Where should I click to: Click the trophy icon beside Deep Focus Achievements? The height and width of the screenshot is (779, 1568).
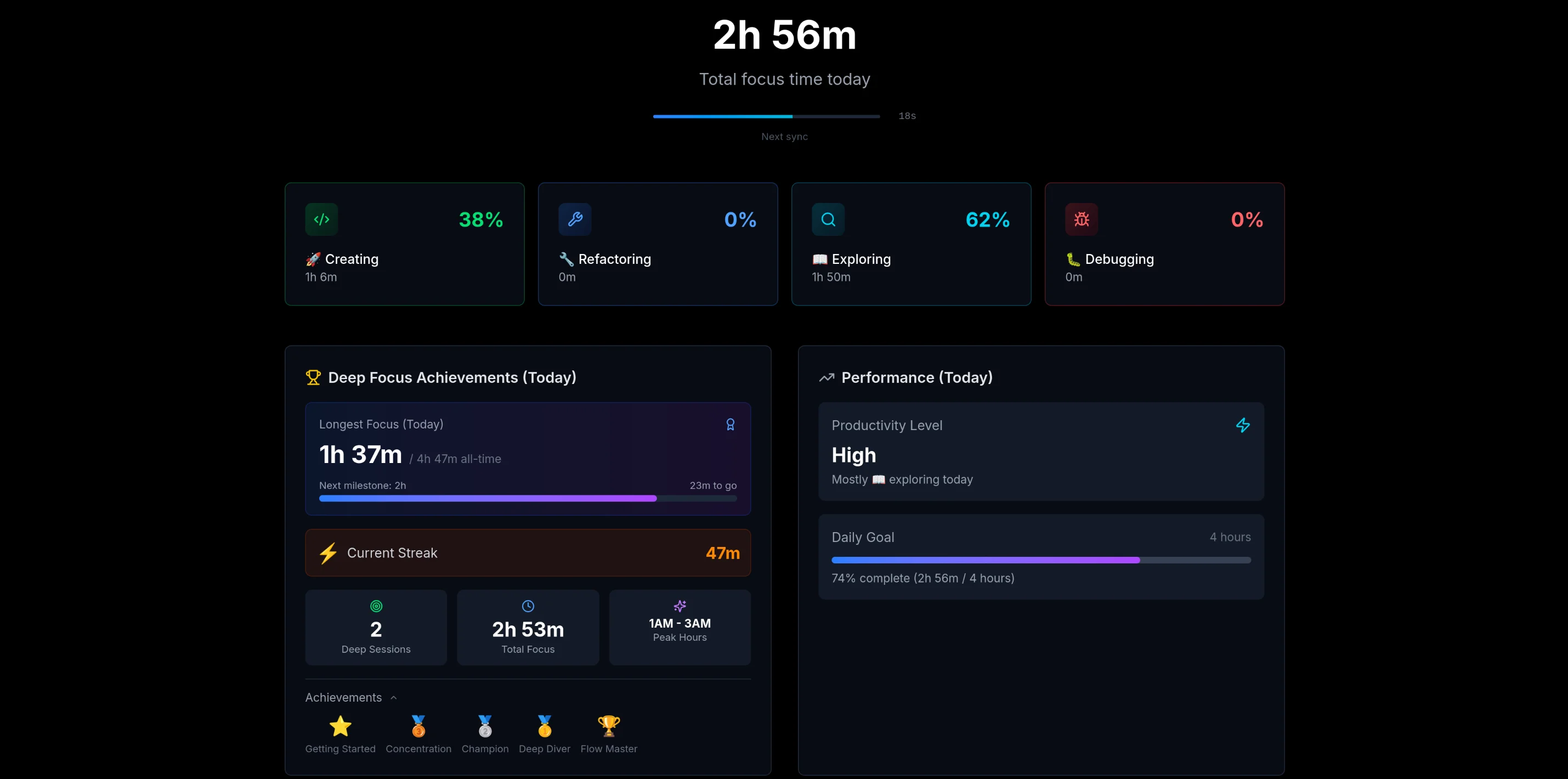314,377
